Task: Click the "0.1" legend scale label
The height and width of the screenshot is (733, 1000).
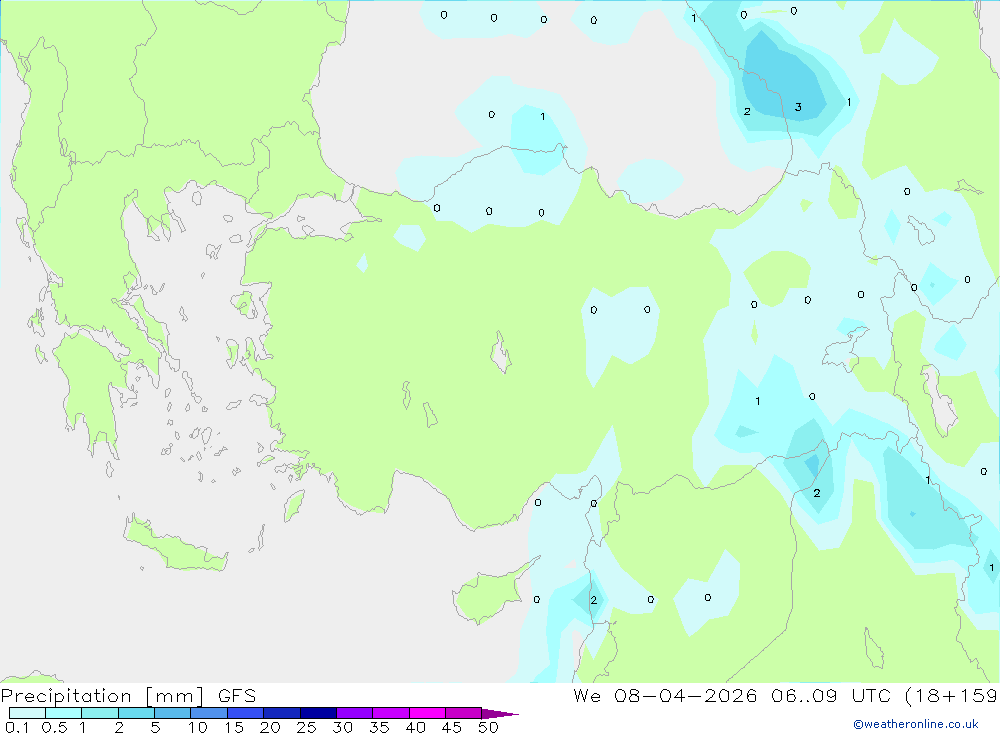Action: [x=17, y=727]
